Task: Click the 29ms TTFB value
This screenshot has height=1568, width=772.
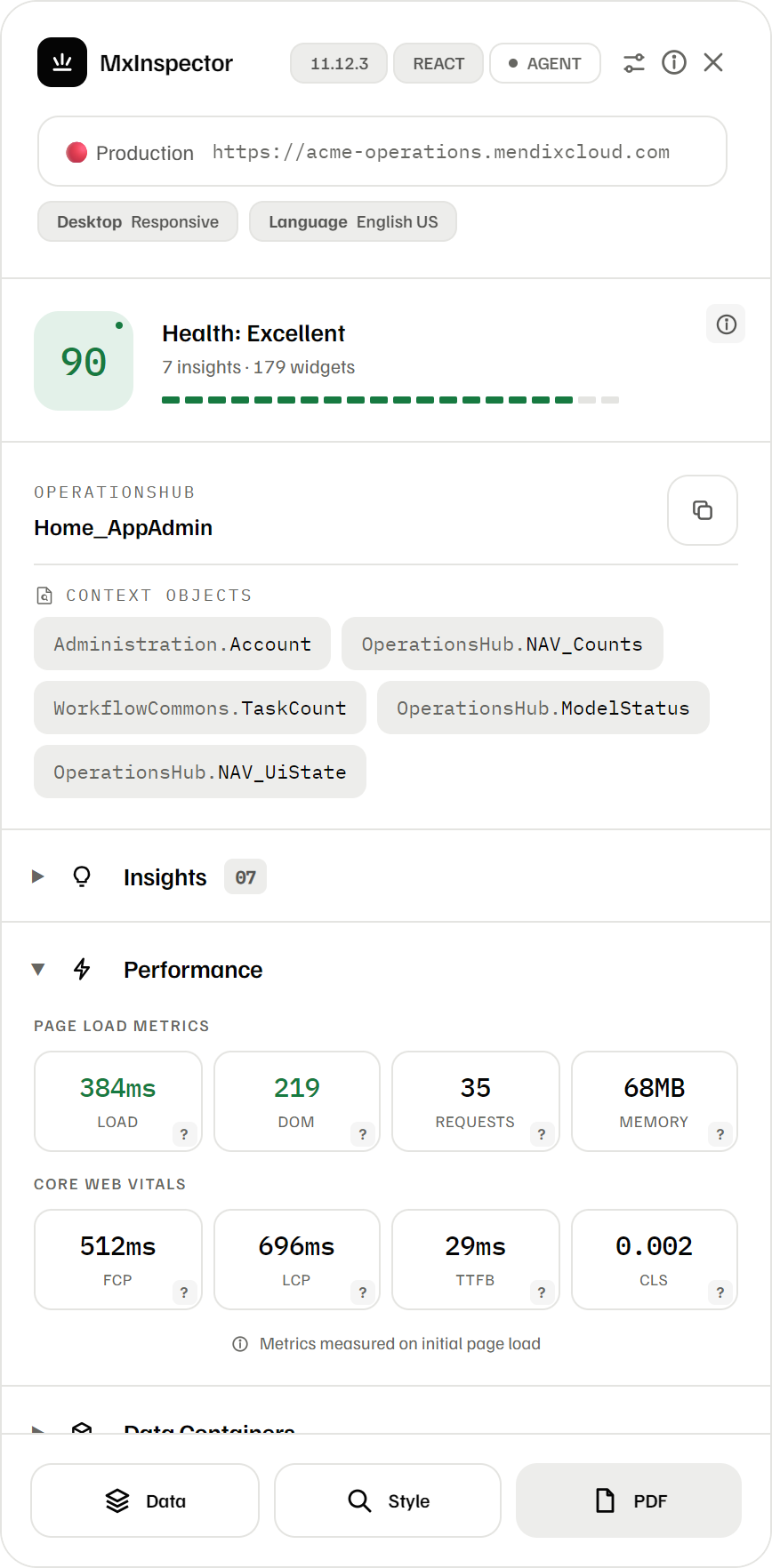Action: [476, 1246]
